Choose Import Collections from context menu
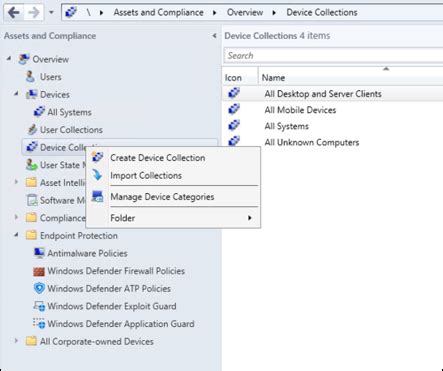This screenshot has height=371, width=443. (x=173, y=175)
